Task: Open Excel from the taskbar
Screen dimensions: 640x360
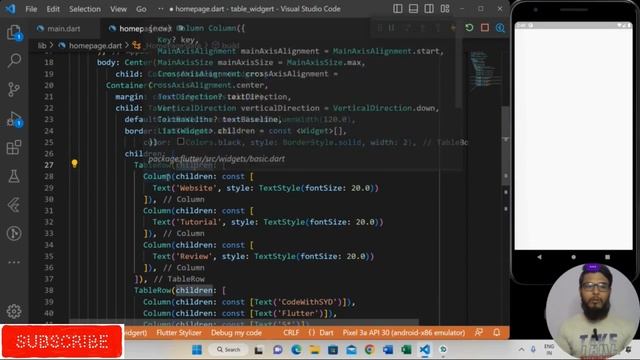Action: pyautogui.click(x=406, y=350)
